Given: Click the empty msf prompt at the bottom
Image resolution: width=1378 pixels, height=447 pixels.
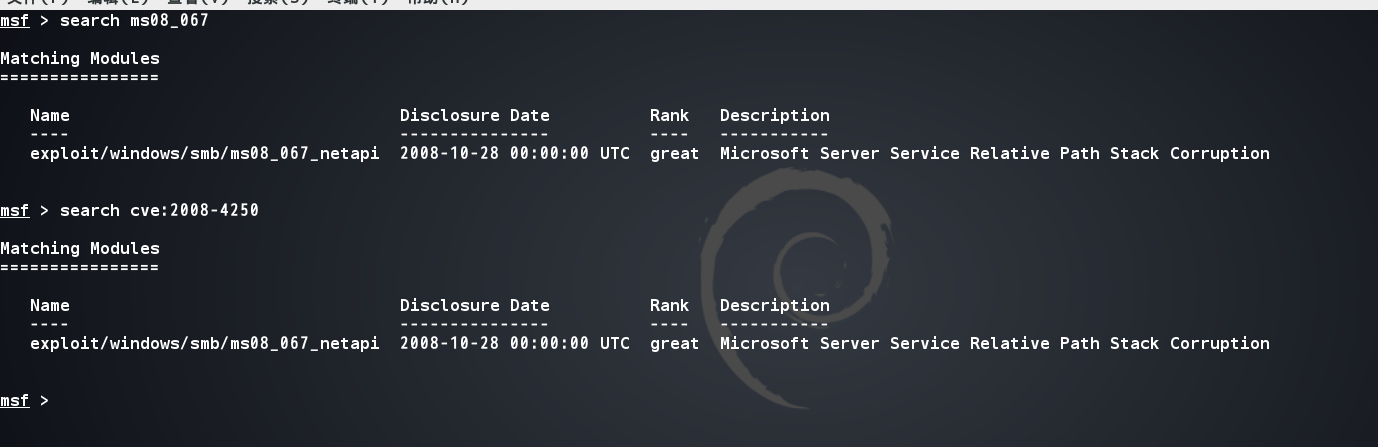Looking at the screenshot, I should click(x=25, y=400).
